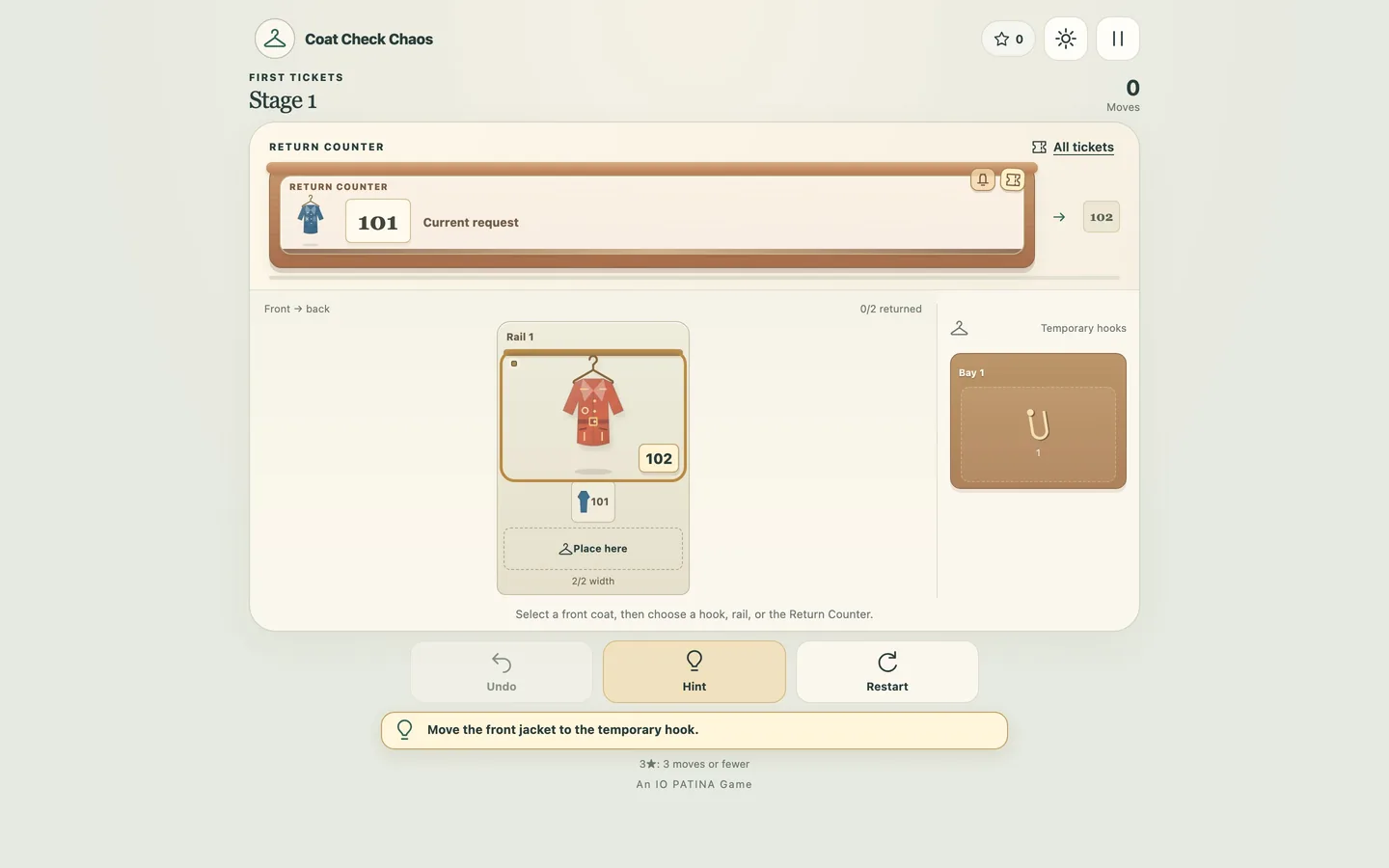Request a Hint

click(x=694, y=672)
